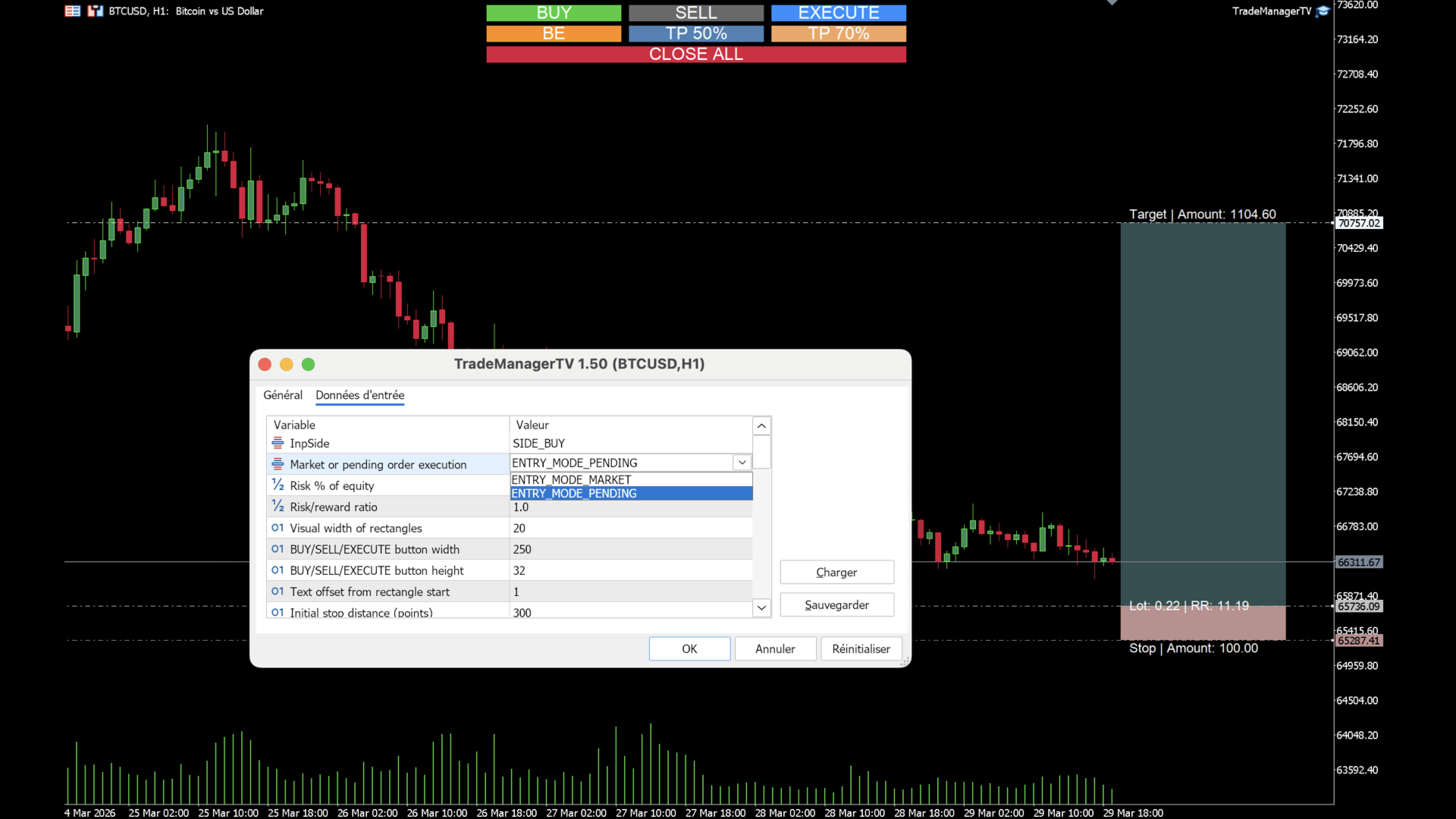This screenshot has width=1456, height=819.
Task: Click the Risk/reward ratio fraction icon
Action: coord(278,507)
